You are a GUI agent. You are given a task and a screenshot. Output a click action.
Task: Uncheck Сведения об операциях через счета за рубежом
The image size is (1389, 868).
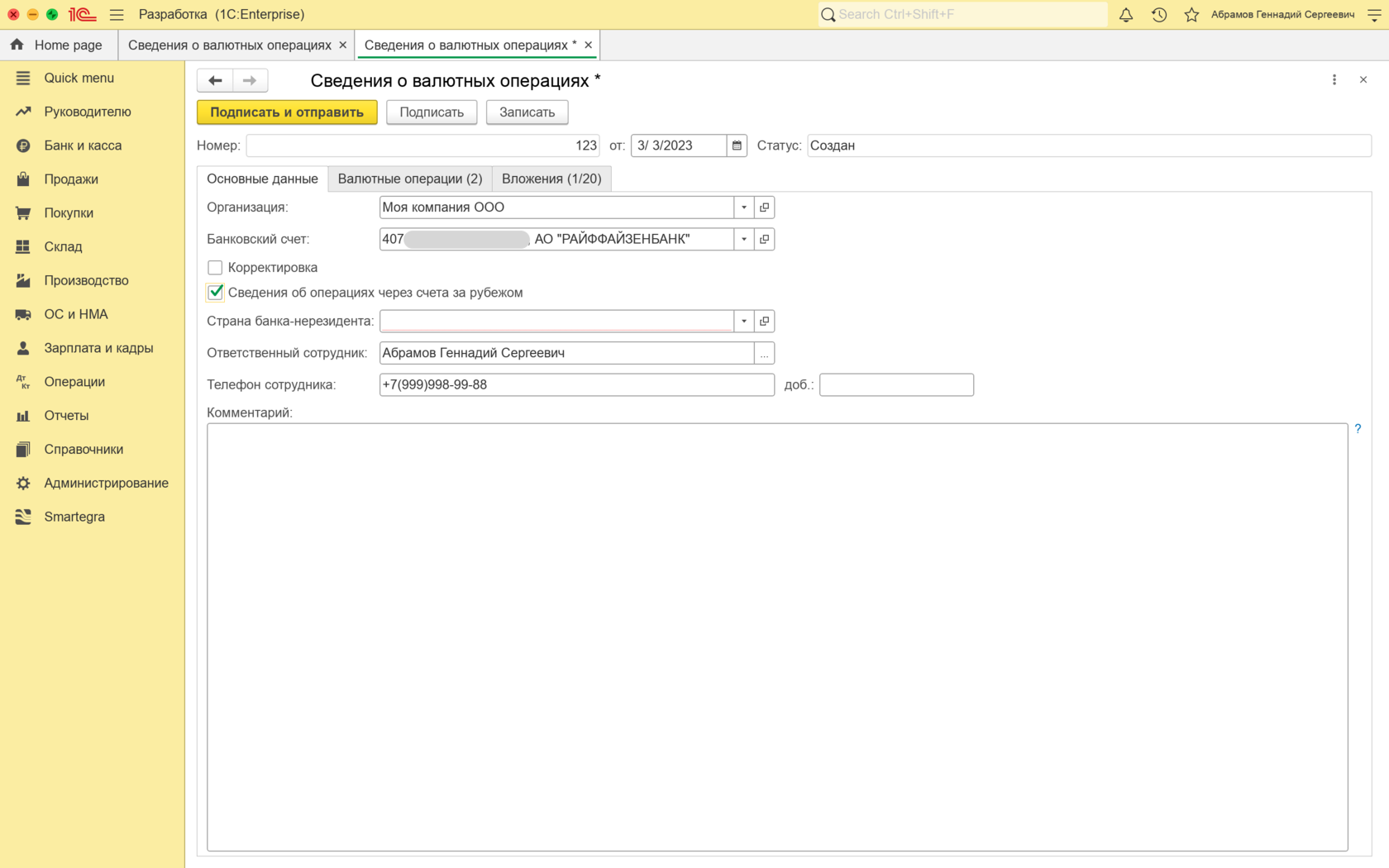point(215,292)
